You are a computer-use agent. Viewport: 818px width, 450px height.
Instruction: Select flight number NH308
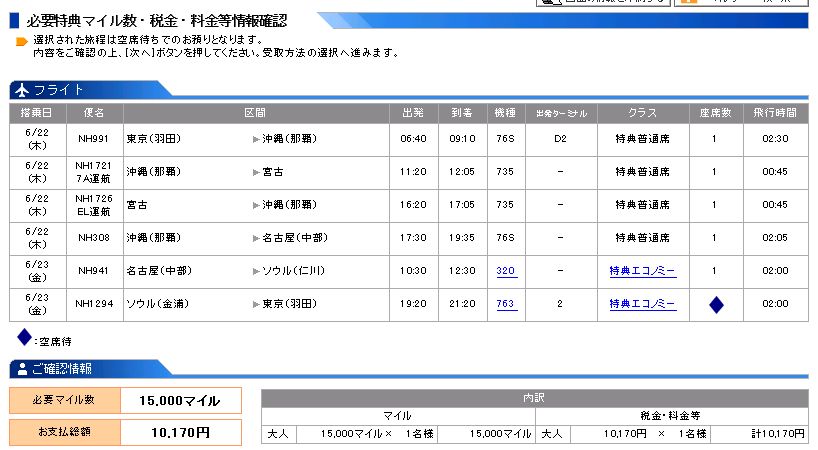(x=93, y=238)
